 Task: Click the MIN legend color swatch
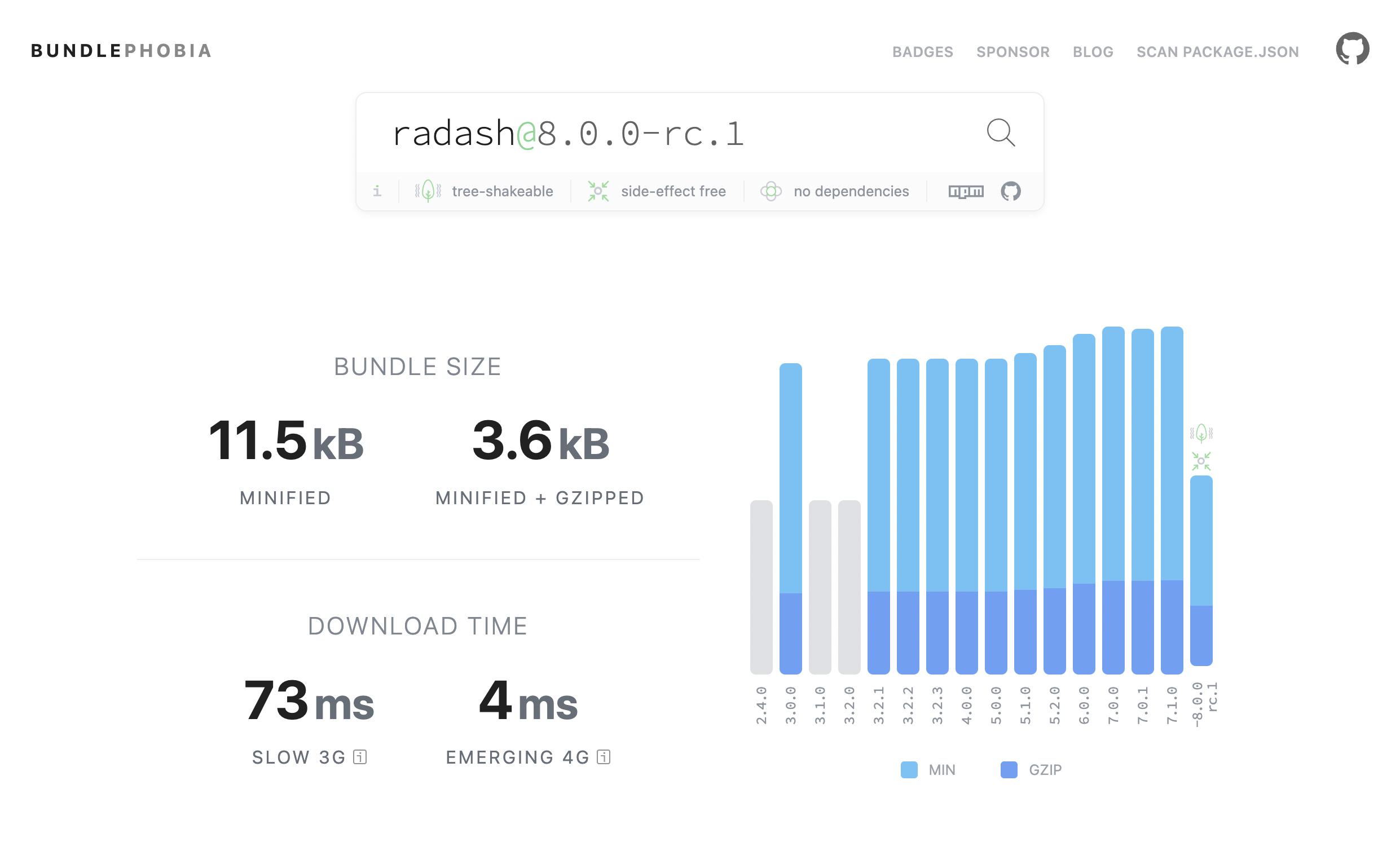tap(909, 770)
